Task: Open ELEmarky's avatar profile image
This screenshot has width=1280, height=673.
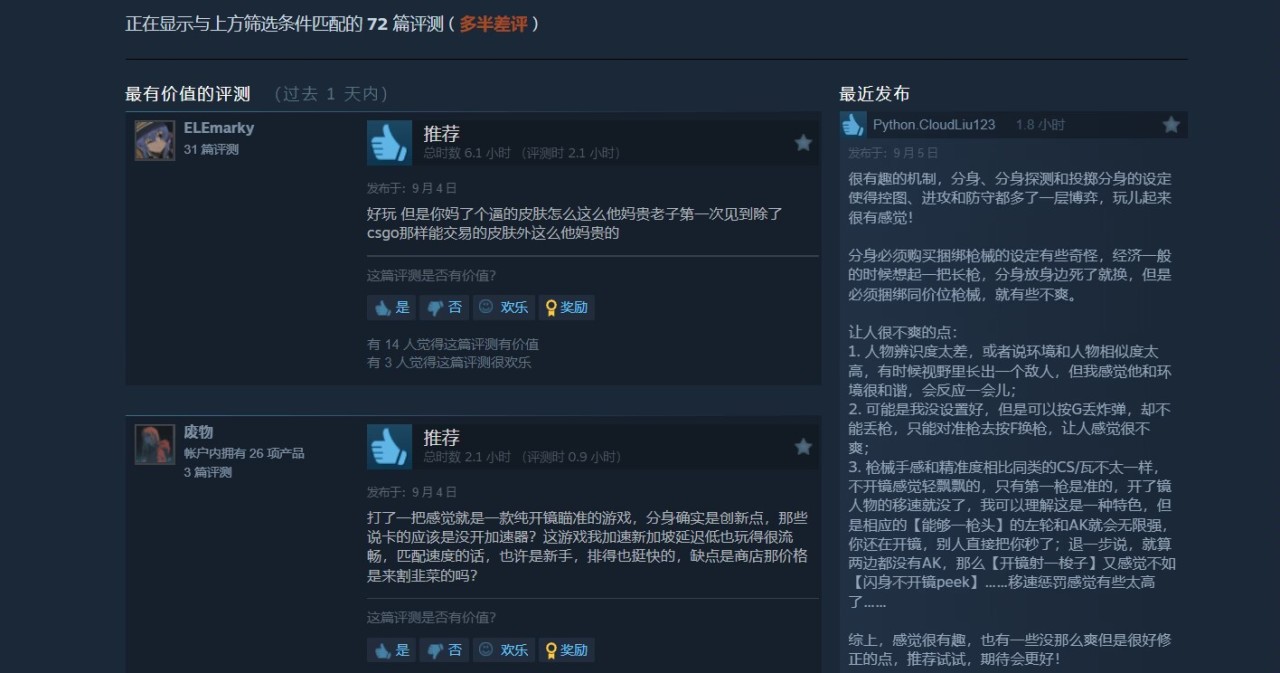Action: point(155,140)
